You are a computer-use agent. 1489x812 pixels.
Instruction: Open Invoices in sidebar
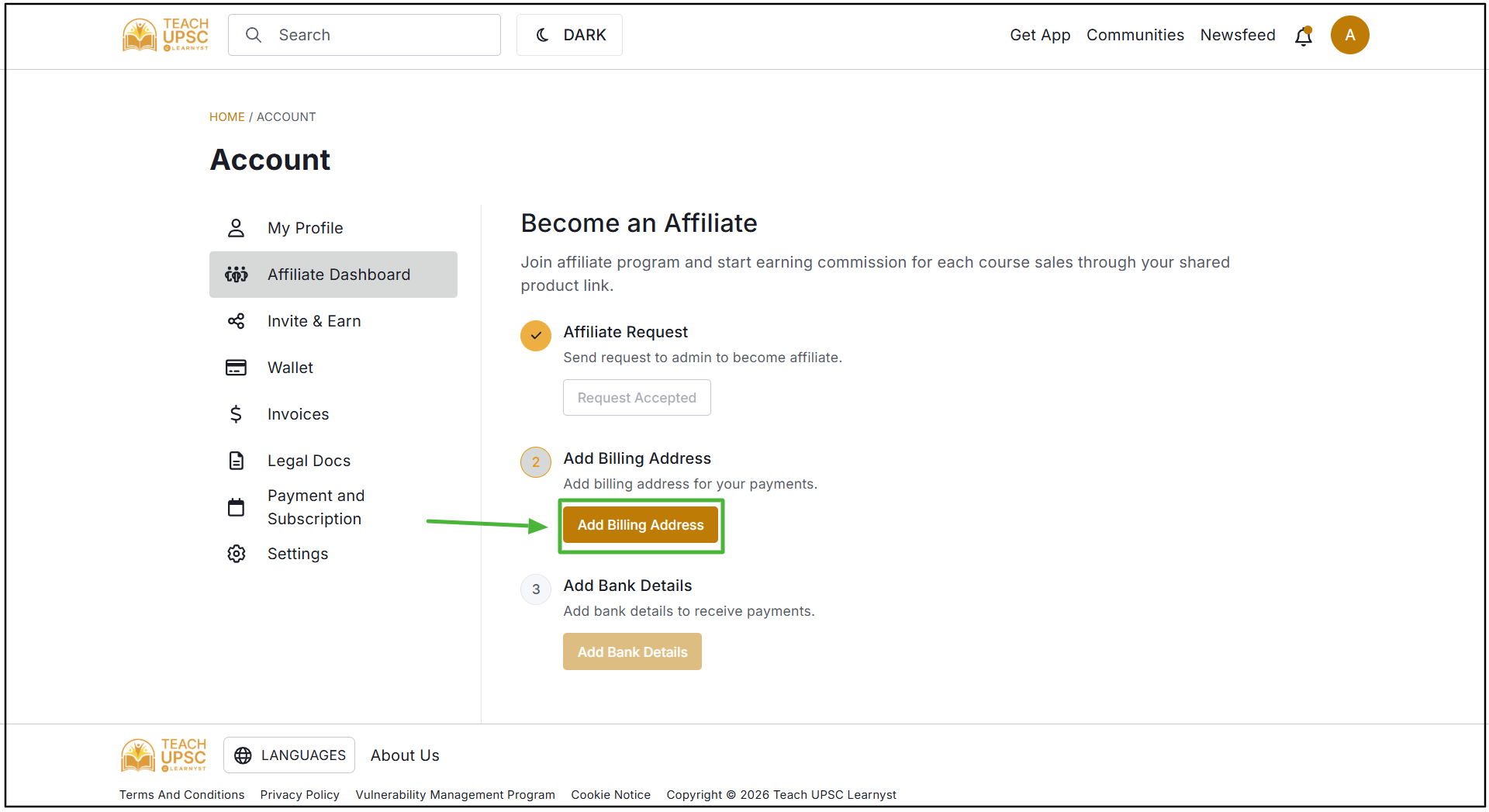[333, 414]
